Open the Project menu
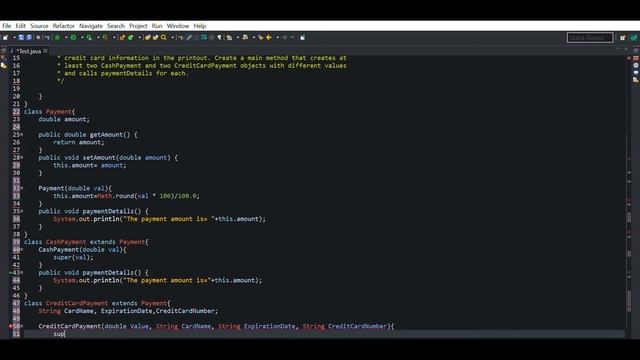Image resolution: width=640 pixels, height=360 pixels. 138,26
